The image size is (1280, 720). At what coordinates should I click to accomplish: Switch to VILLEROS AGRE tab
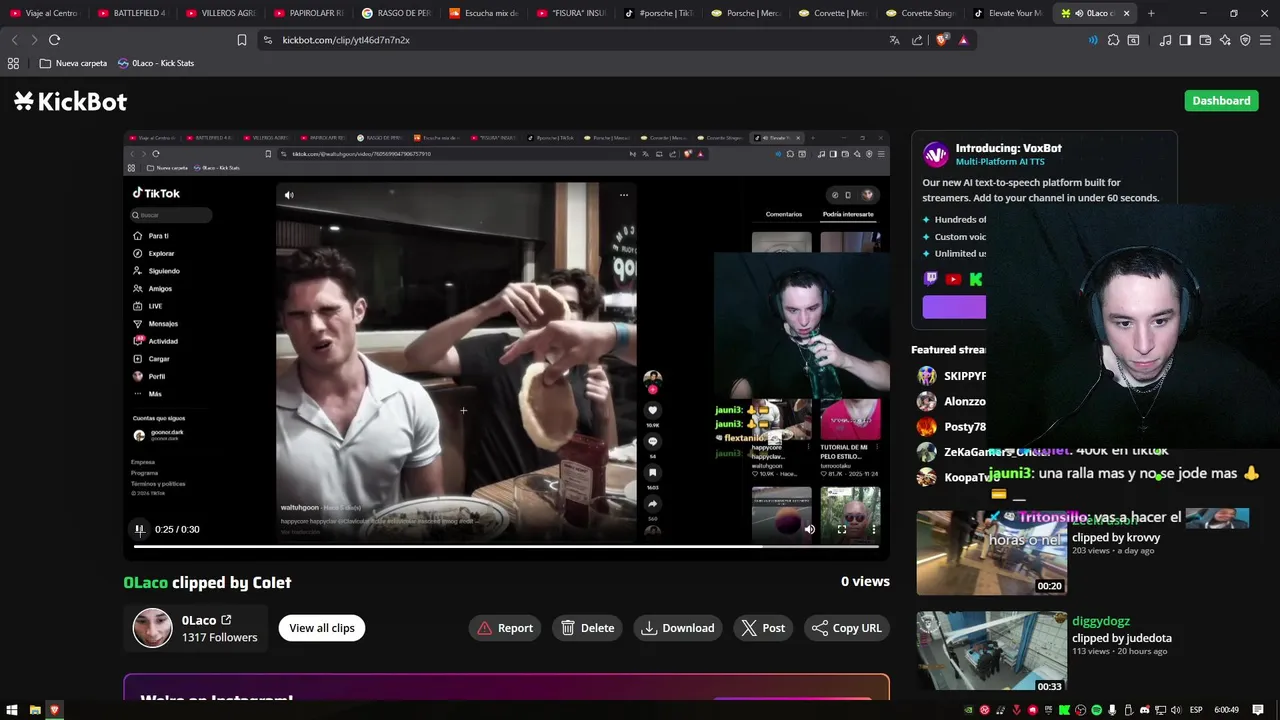(x=219, y=13)
